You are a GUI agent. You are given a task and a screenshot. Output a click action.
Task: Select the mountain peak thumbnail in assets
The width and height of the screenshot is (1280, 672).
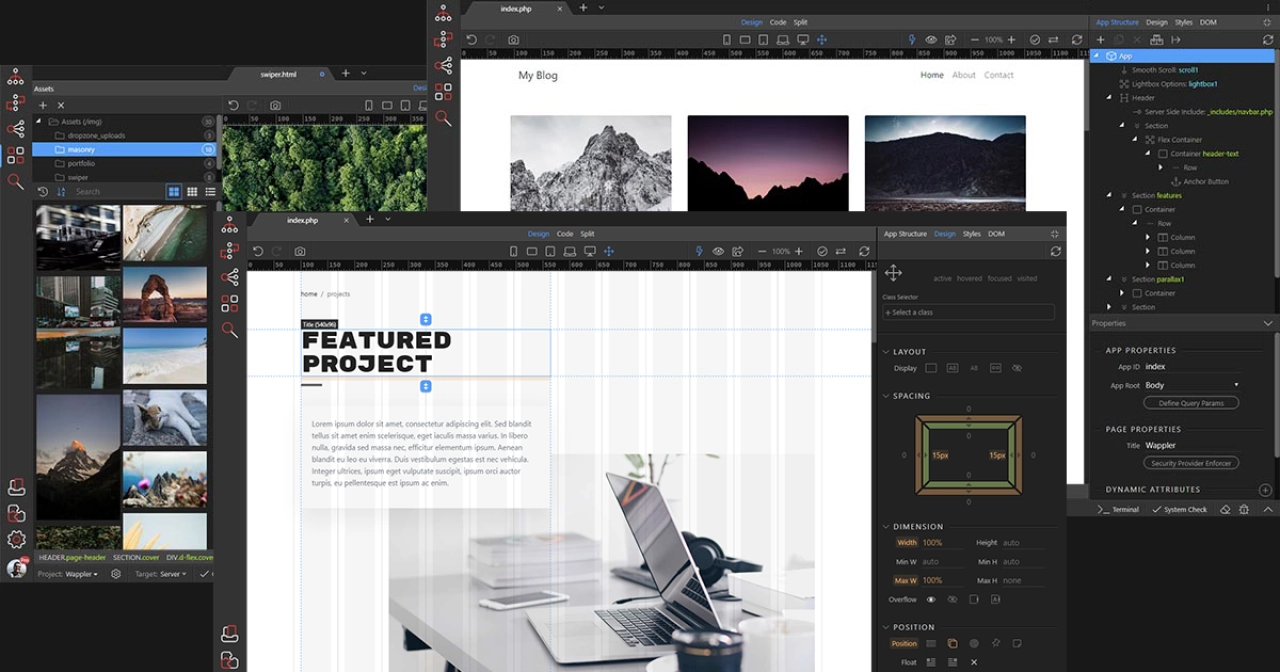(x=78, y=456)
